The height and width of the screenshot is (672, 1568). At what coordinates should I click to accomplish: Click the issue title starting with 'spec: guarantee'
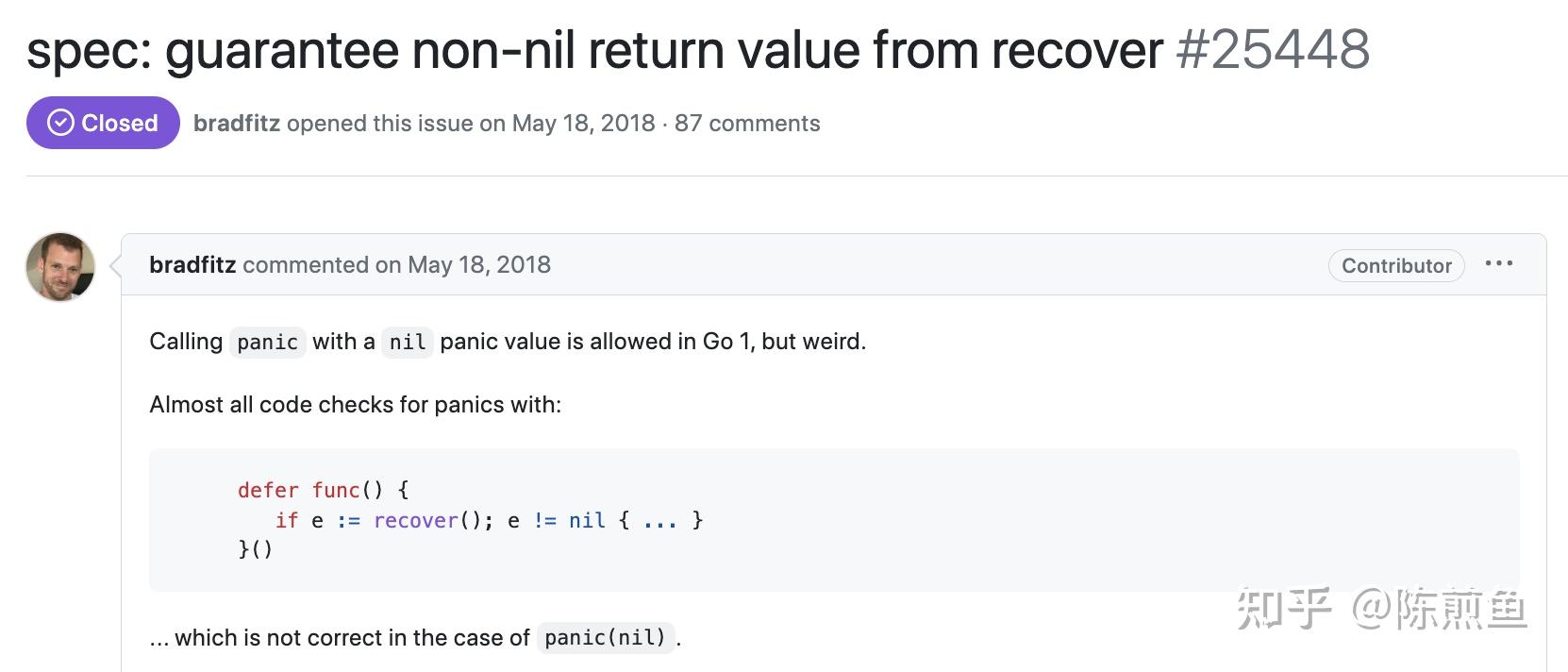pos(594,50)
